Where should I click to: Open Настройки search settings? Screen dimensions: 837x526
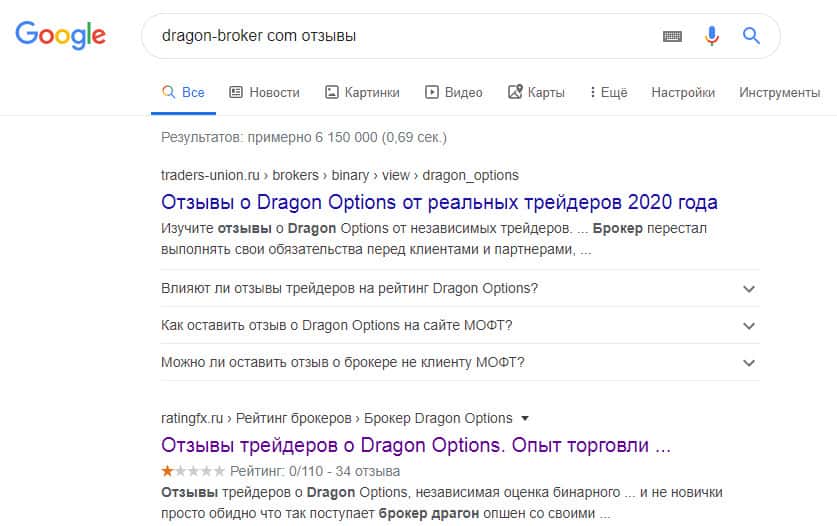click(x=683, y=92)
